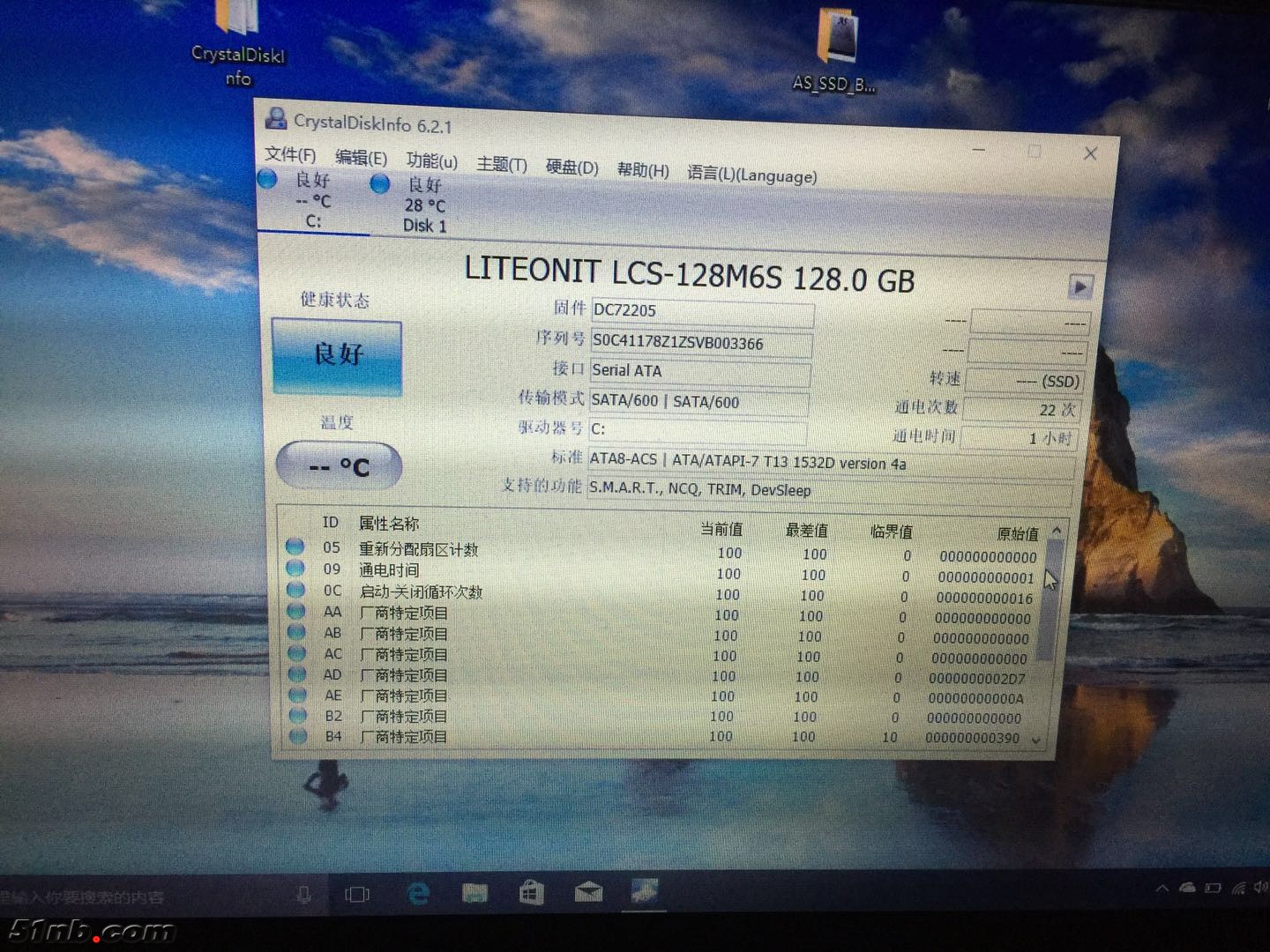Open the 硬盘(D) menu

pos(571,167)
